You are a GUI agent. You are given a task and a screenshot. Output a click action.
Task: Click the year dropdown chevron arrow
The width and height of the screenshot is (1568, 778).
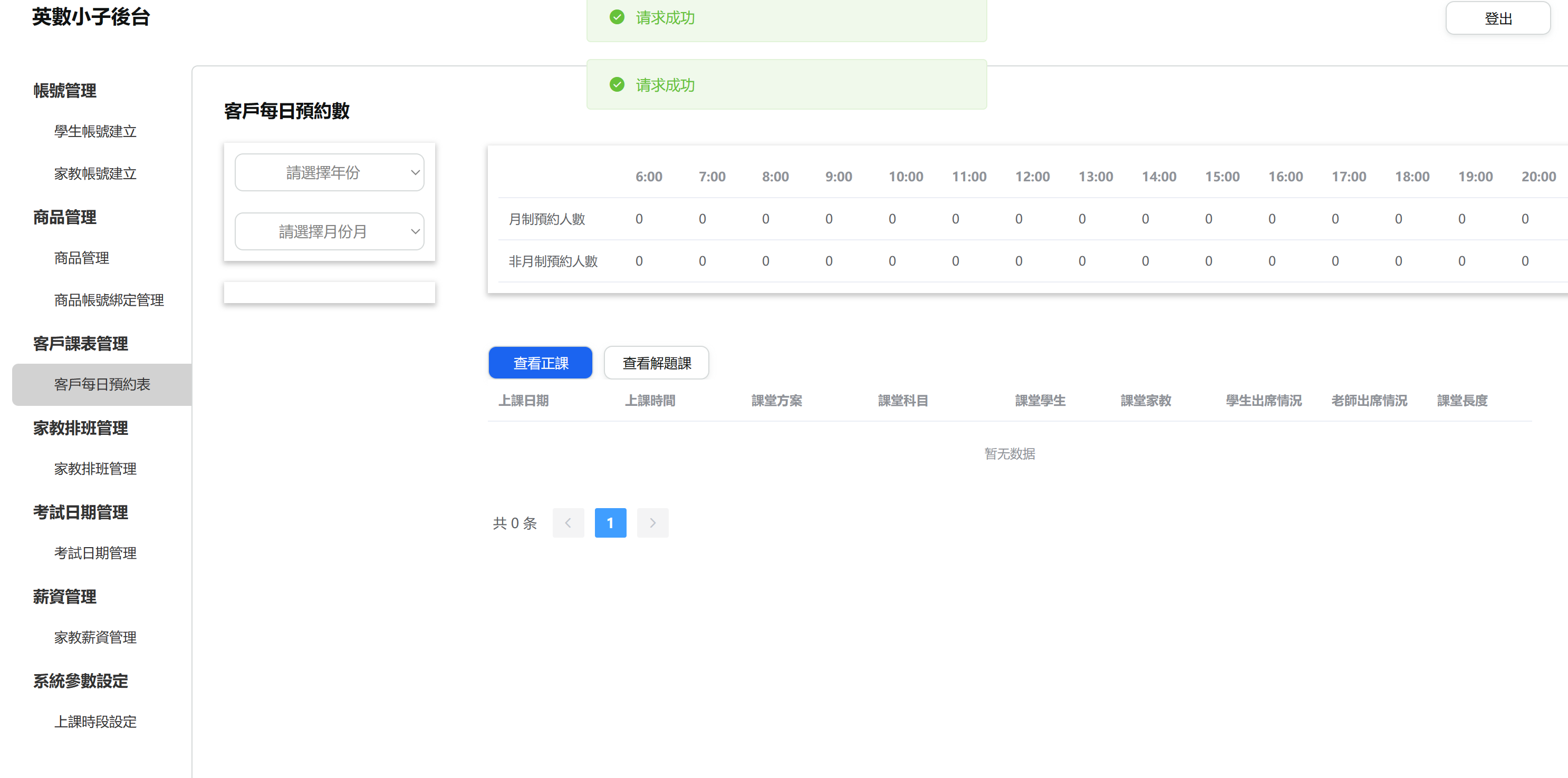[415, 173]
